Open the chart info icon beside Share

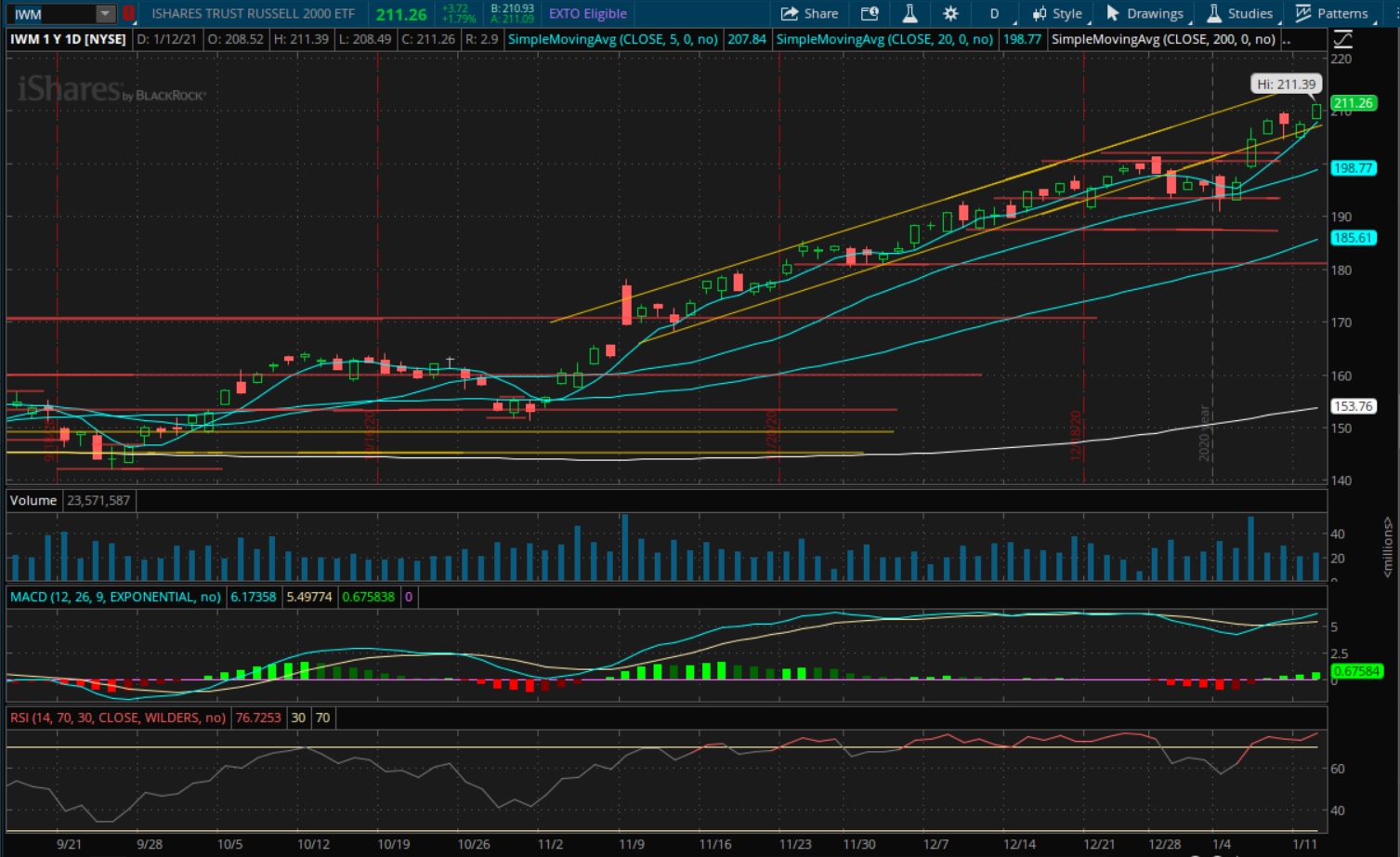click(870, 14)
